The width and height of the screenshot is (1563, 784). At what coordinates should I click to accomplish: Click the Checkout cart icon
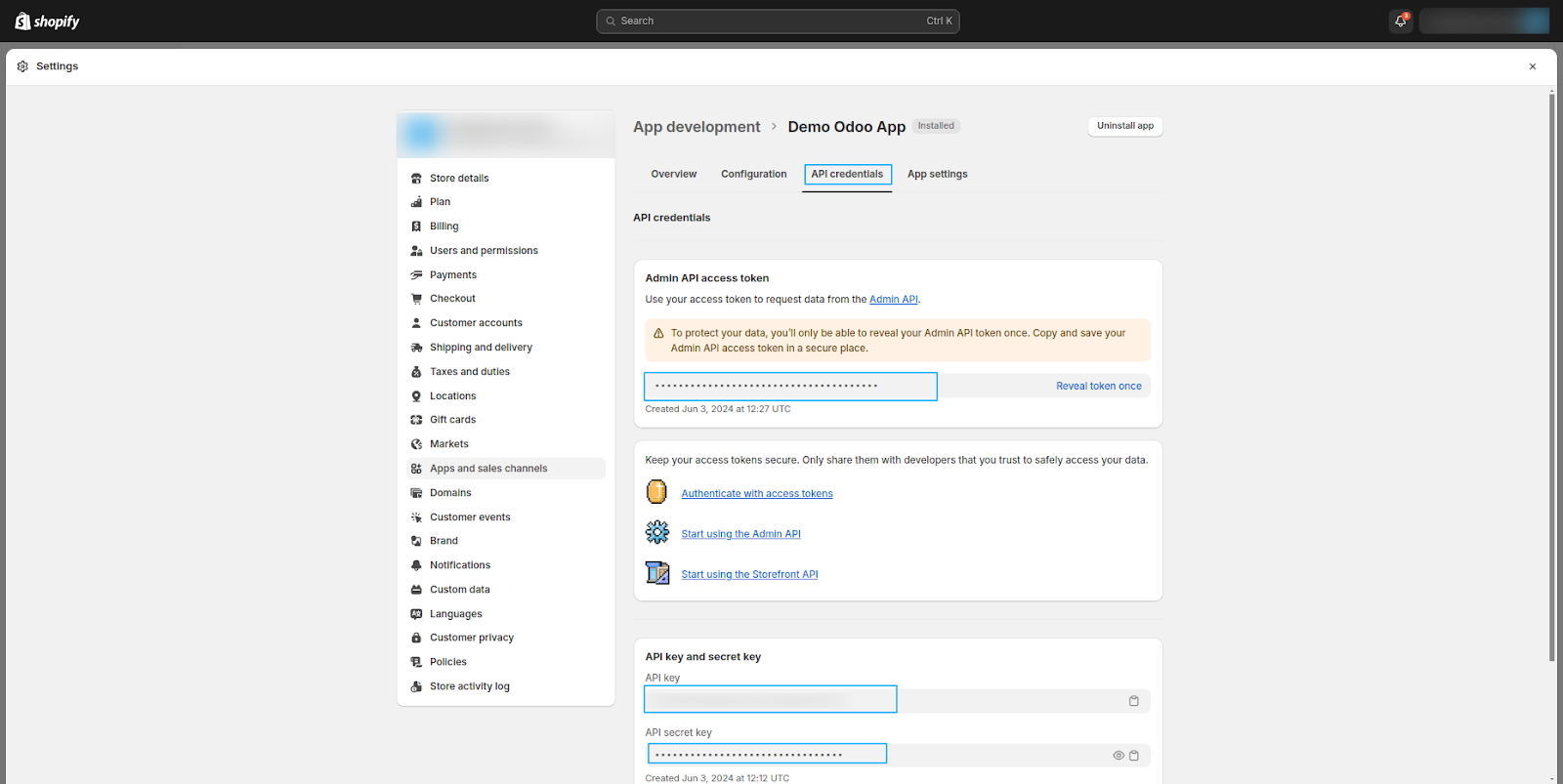click(416, 299)
